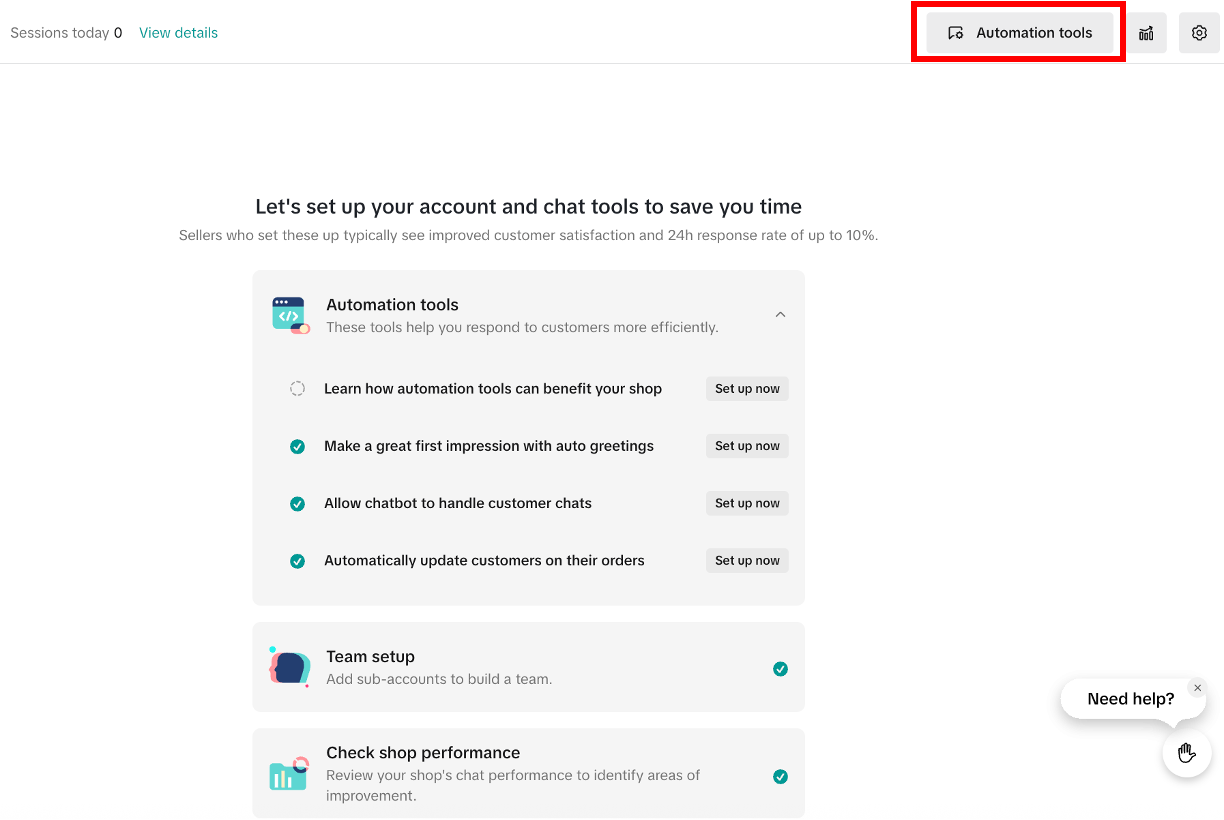This screenshot has height=820, width=1224.
Task: Click the checkmark beside chatbot handling chats
Action: pyautogui.click(x=297, y=504)
